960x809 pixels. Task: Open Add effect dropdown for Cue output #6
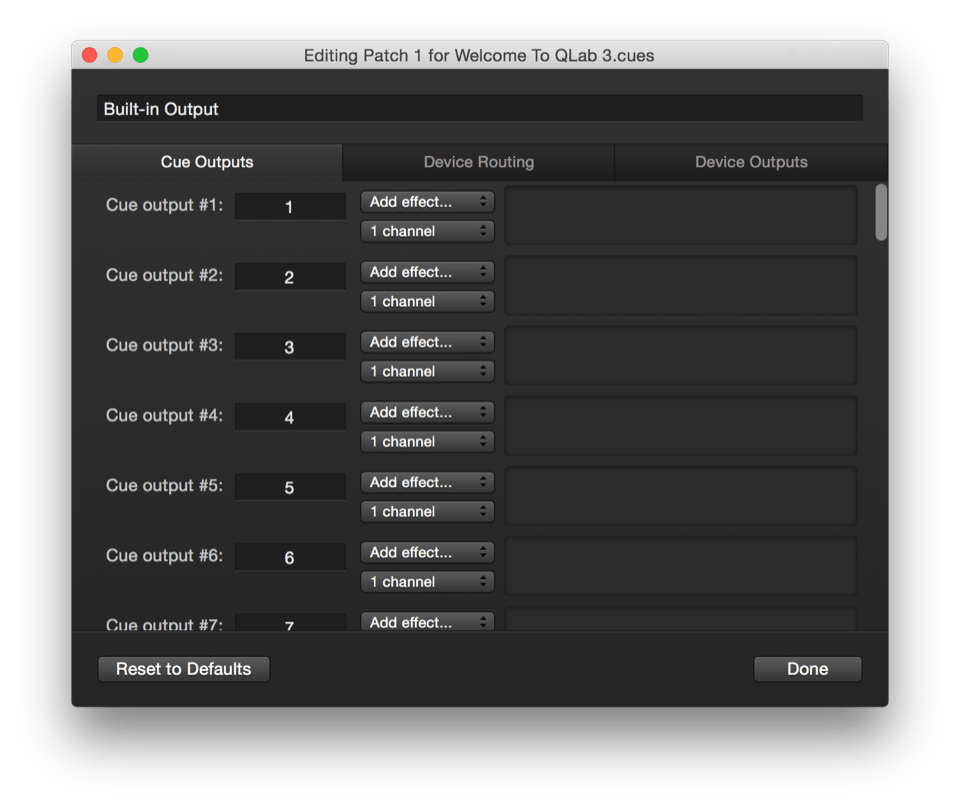click(427, 552)
